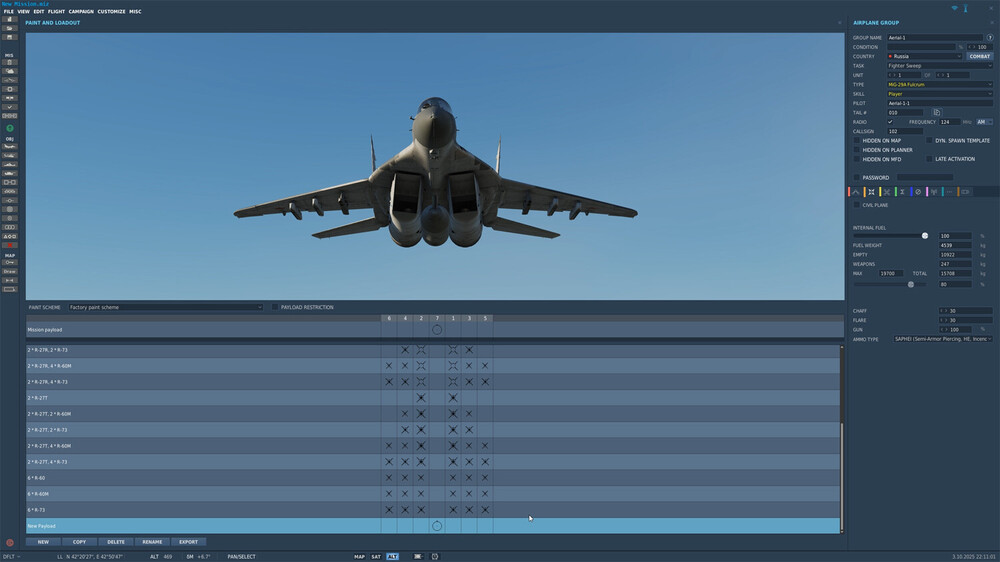Toggle Late Activation checkbox
Viewport: 1000px width, 562px height.
[929, 159]
